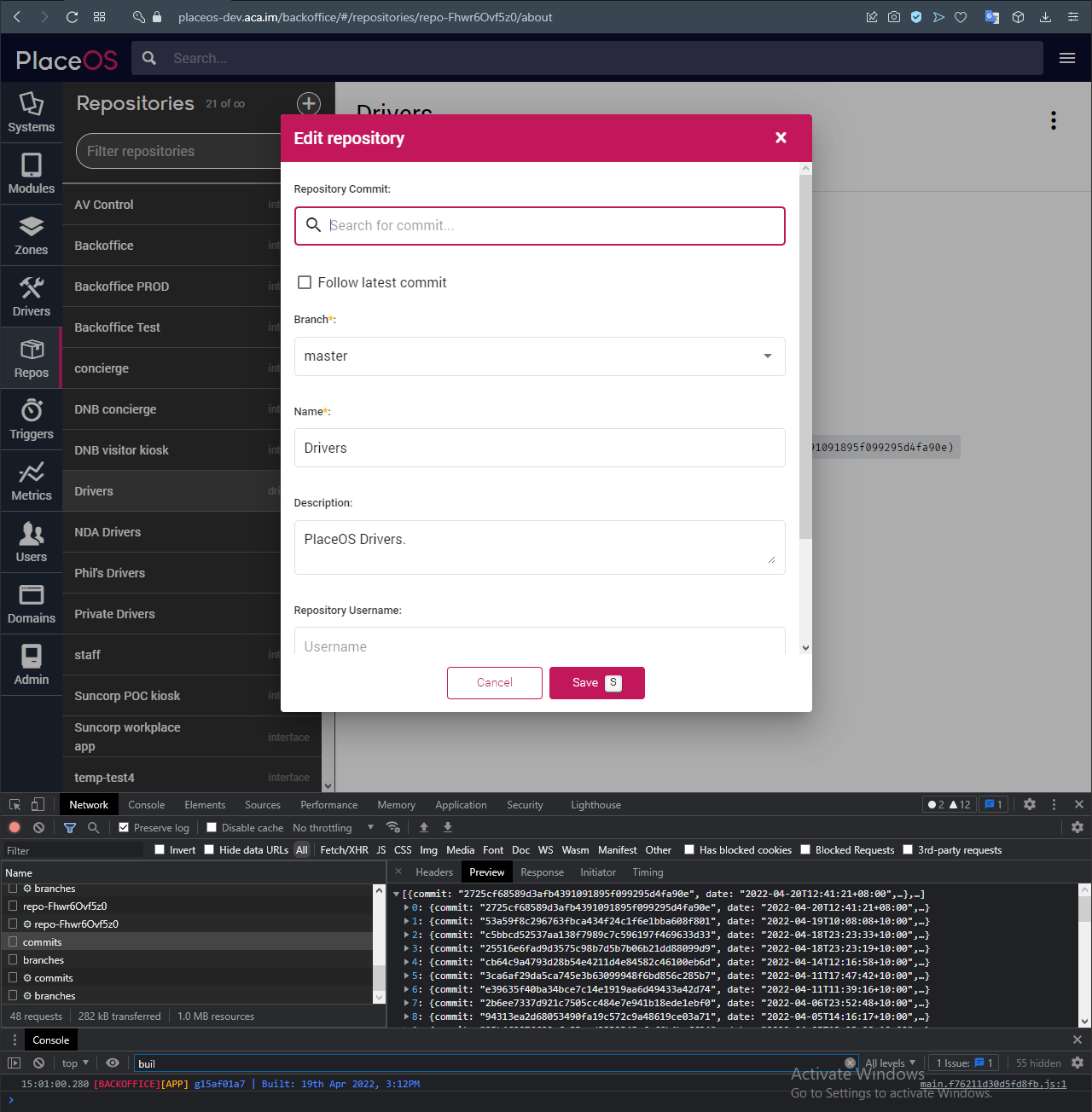Open the Triggers section

click(32, 419)
